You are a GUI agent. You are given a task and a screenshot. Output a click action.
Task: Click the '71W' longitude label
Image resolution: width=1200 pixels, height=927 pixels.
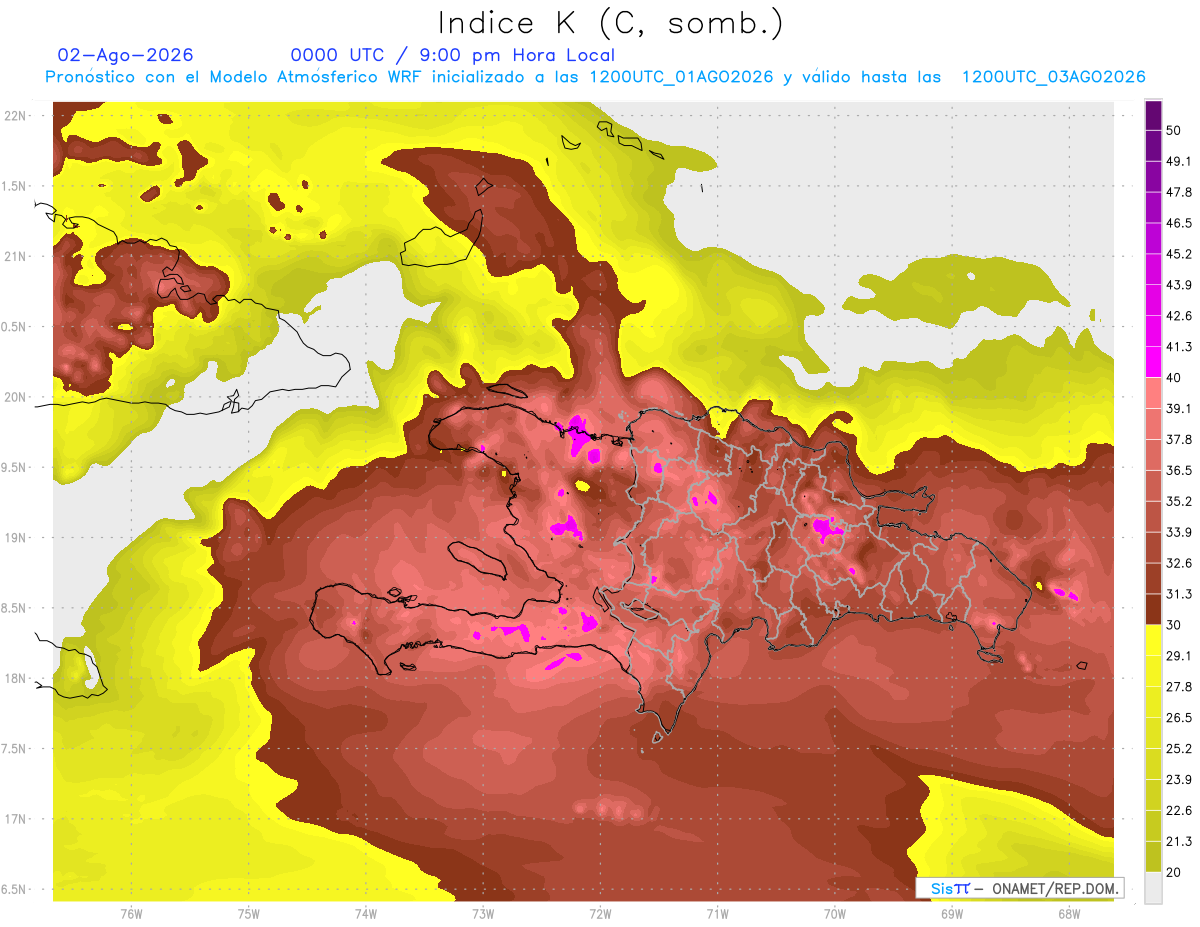(x=717, y=913)
